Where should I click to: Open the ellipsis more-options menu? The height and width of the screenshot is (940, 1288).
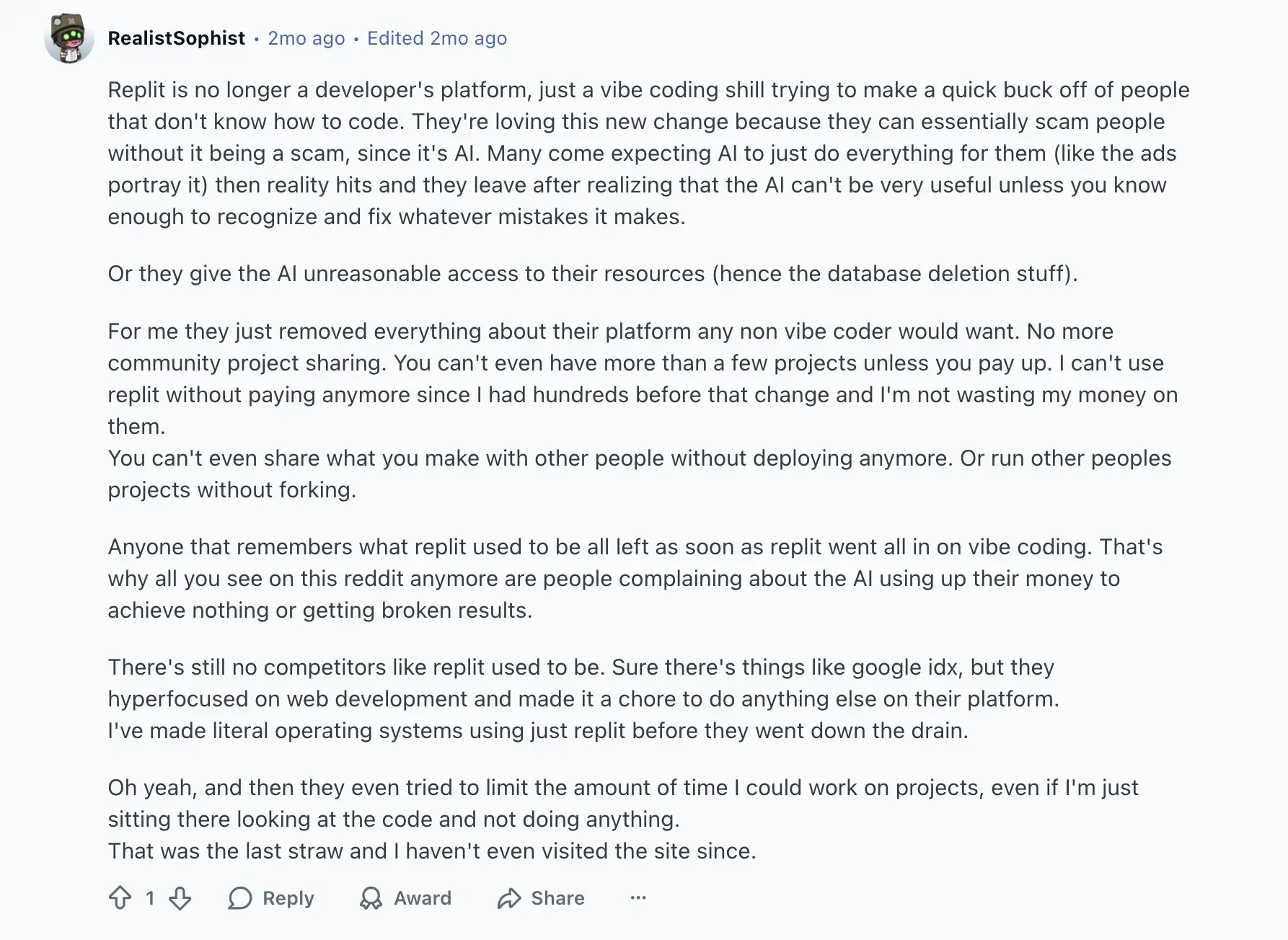click(638, 898)
